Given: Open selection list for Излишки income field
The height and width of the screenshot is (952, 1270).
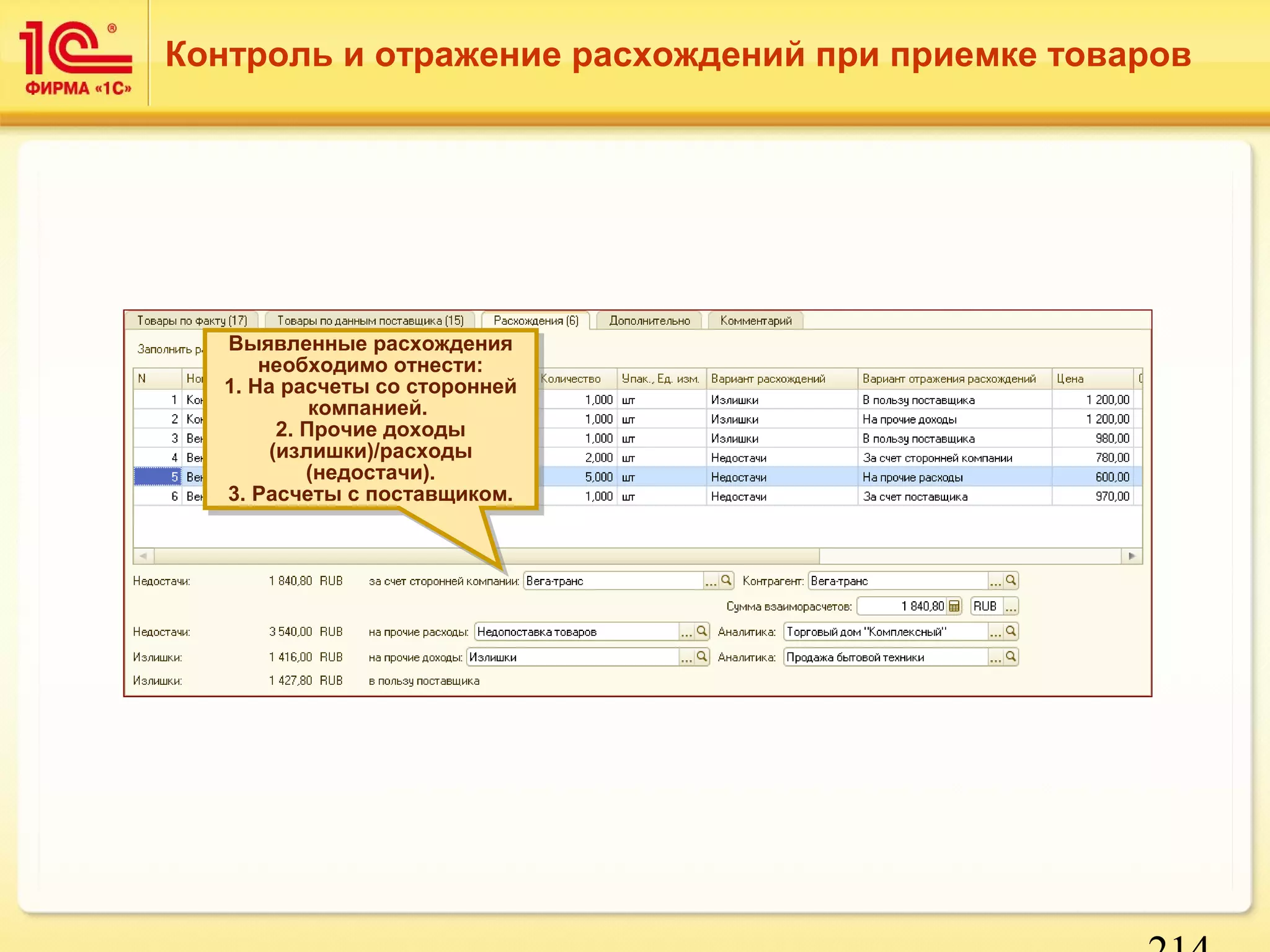Looking at the screenshot, I should coord(686,657).
